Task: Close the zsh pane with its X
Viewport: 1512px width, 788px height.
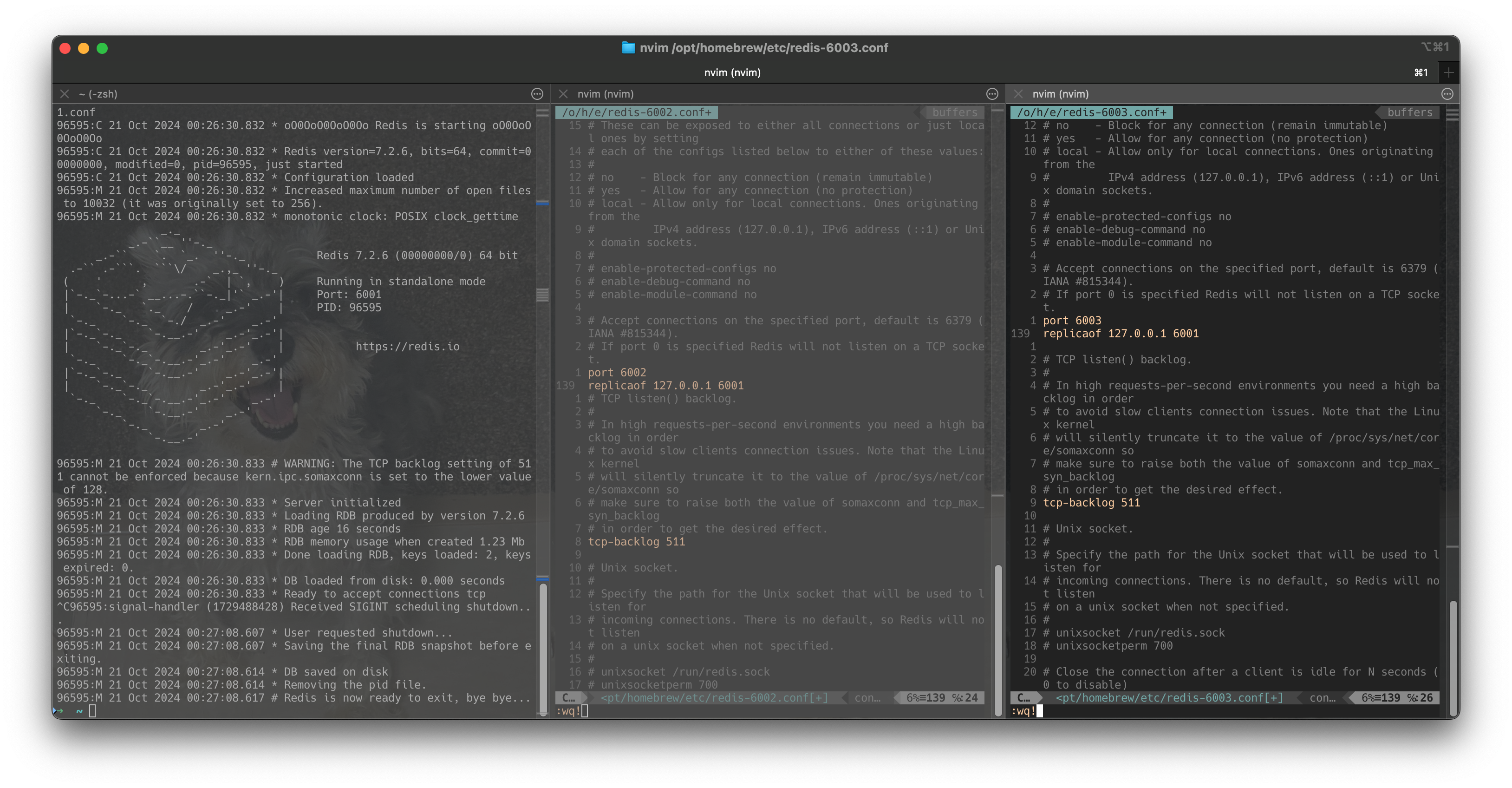Action: [x=64, y=93]
